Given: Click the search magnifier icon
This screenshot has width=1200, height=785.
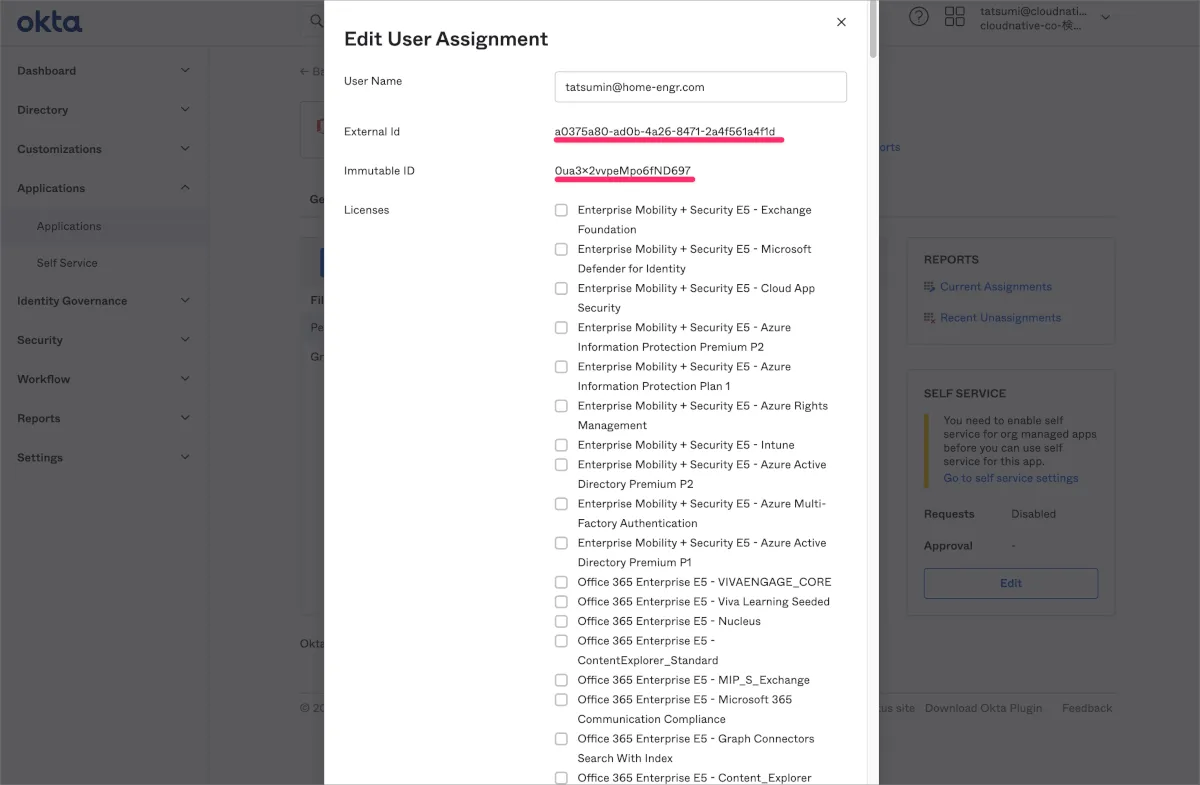Looking at the screenshot, I should click(x=316, y=20).
